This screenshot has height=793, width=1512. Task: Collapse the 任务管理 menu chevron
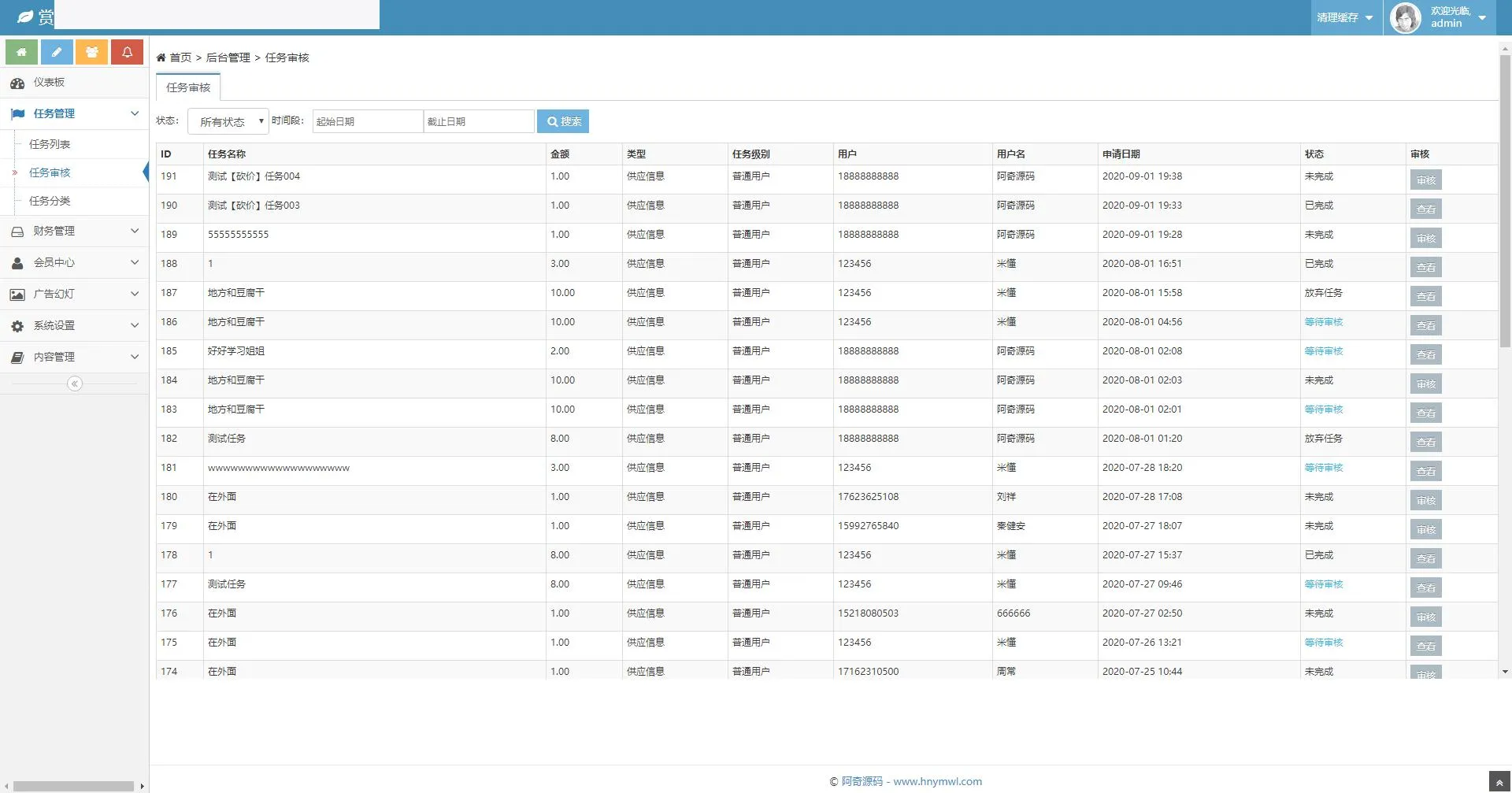[135, 113]
